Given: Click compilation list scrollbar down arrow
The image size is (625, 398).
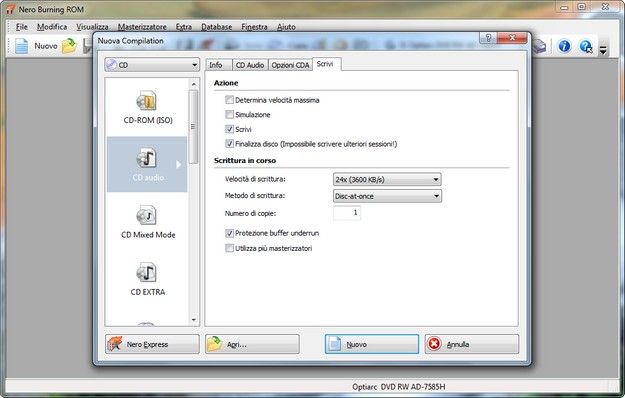Looking at the screenshot, I should (x=194, y=320).
